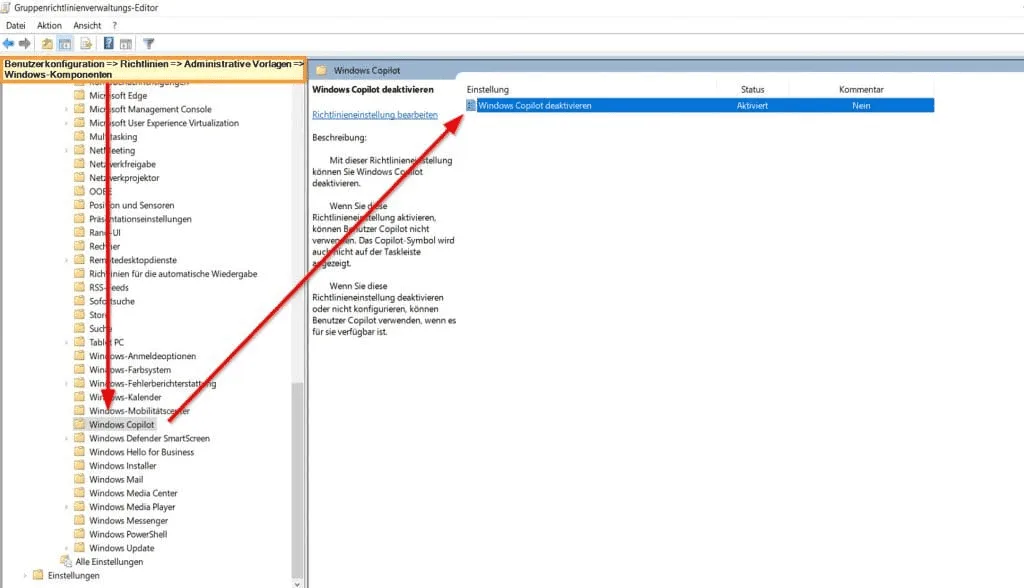Toggle the console tree pane icon
Screen dimensions: 1024x588
coord(64,43)
